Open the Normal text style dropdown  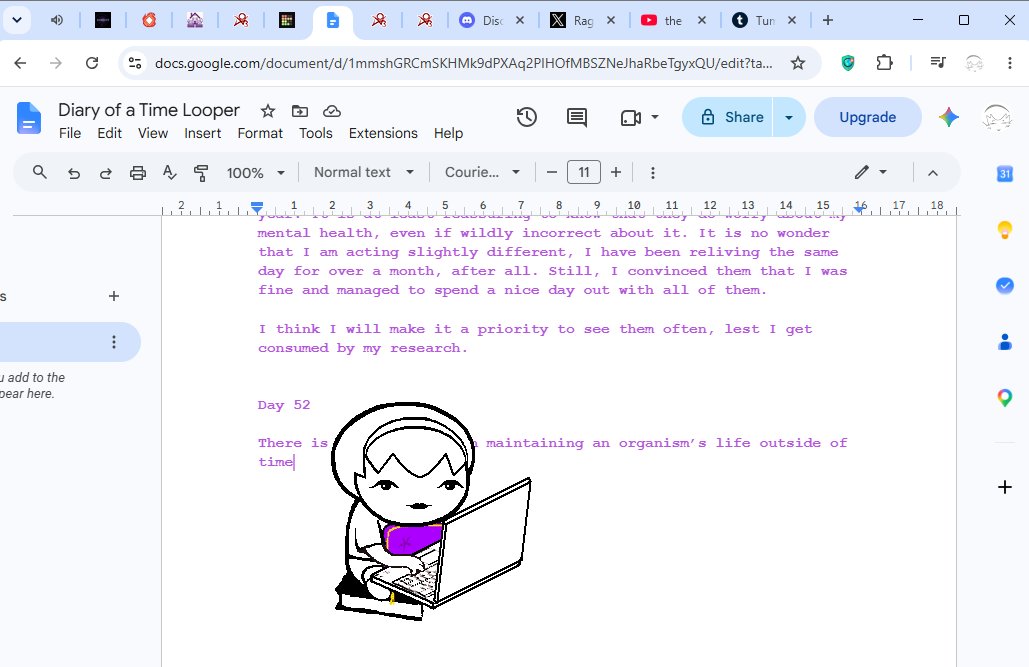click(x=364, y=172)
